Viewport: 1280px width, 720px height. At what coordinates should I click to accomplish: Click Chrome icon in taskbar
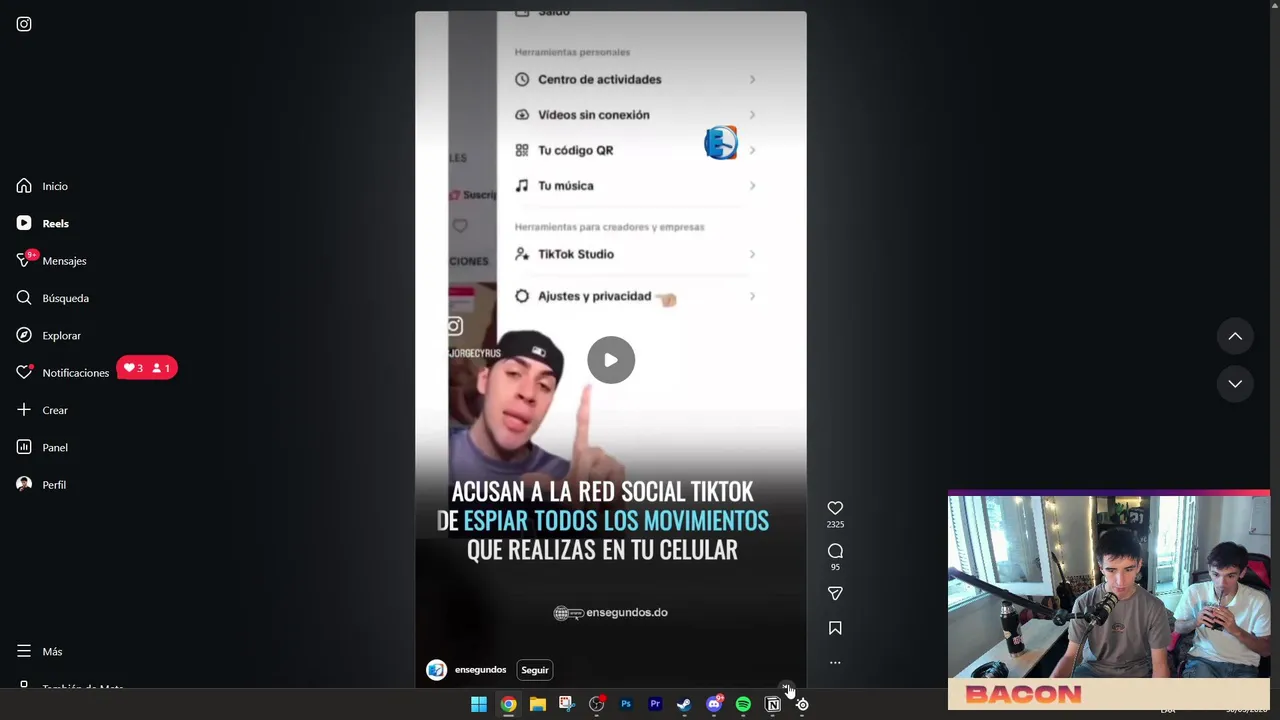pos(508,704)
